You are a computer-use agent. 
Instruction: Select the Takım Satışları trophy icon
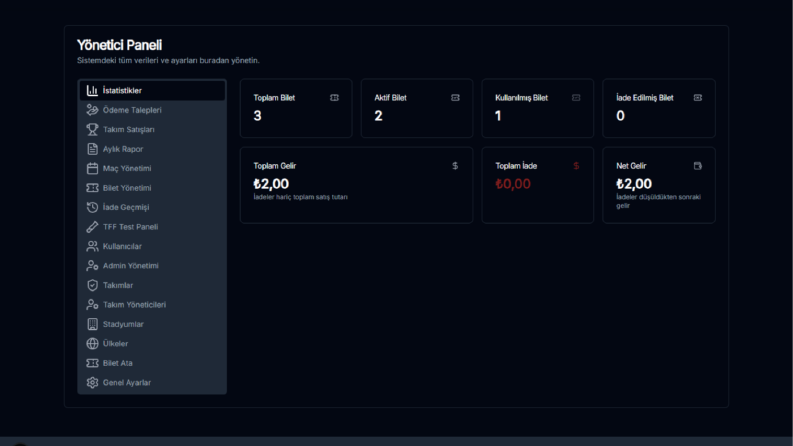pyautogui.click(x=92, y=129)
